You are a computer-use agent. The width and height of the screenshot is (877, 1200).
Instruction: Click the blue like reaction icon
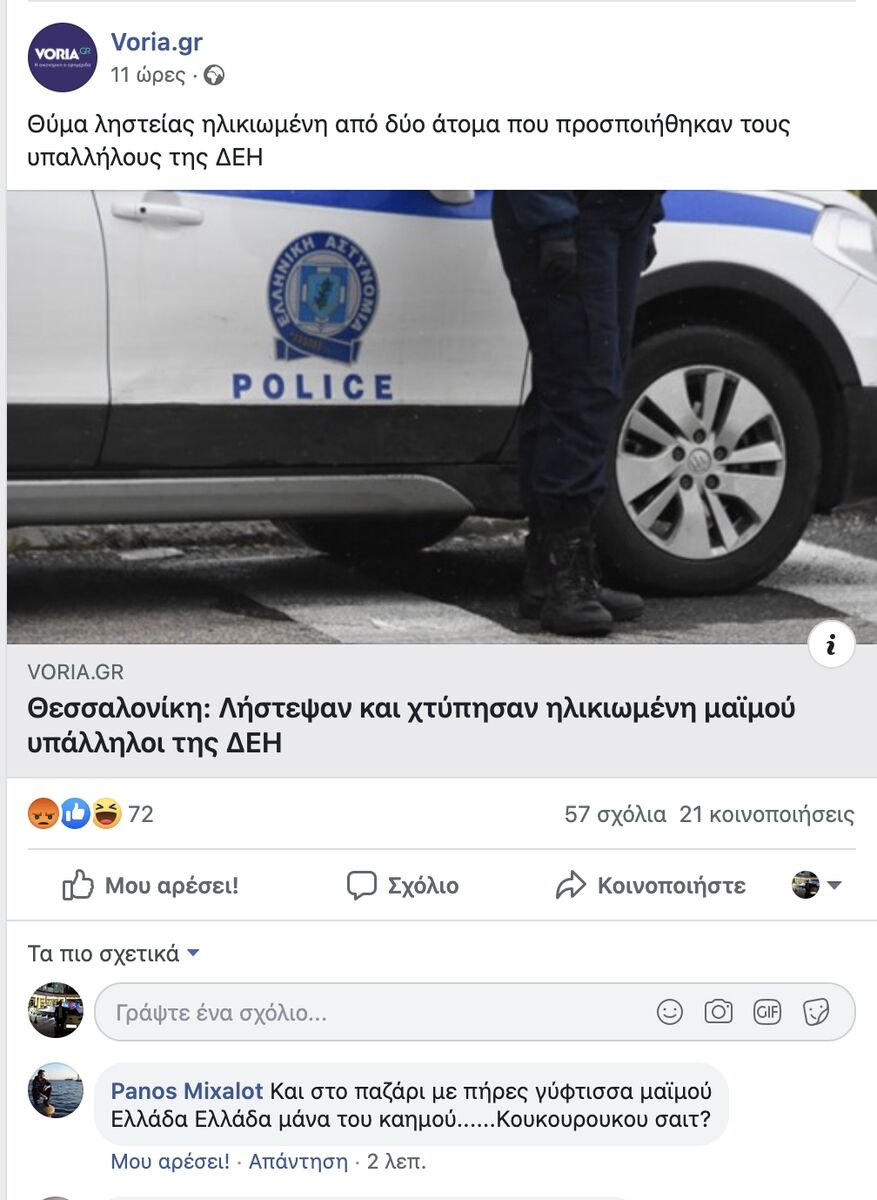click(x=75, y=814)
